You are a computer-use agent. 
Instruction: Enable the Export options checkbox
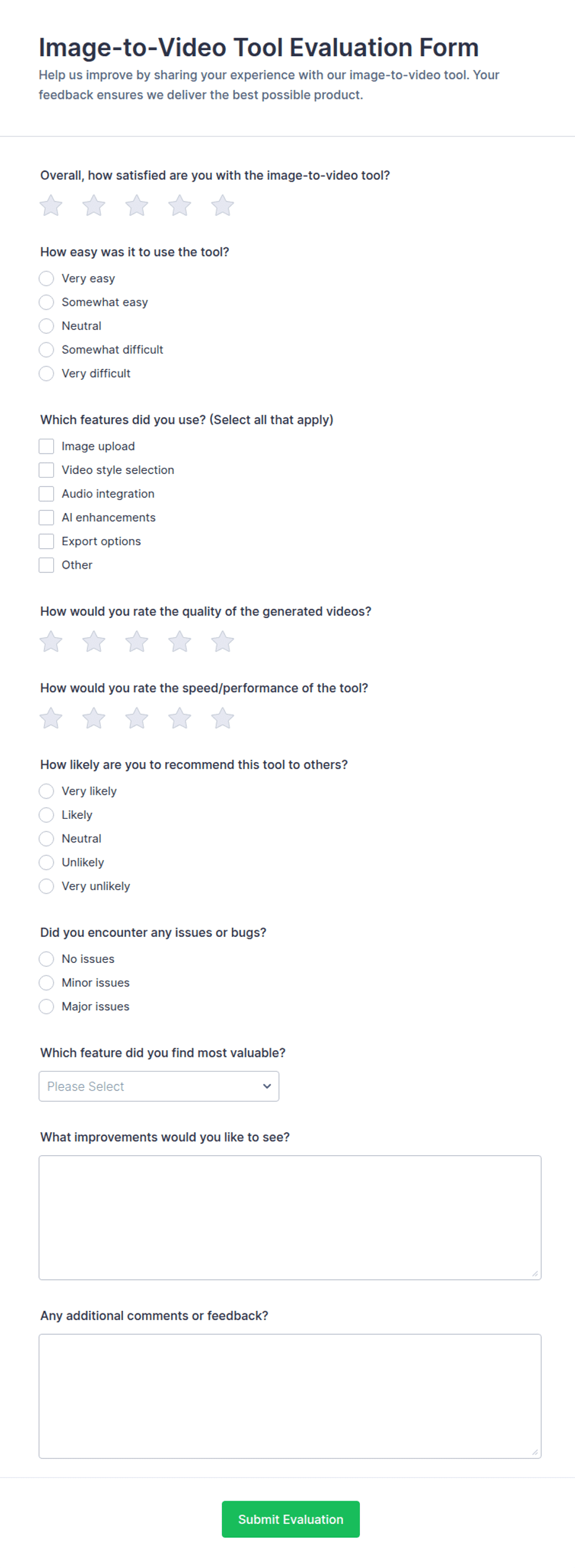tap(46, 541)
